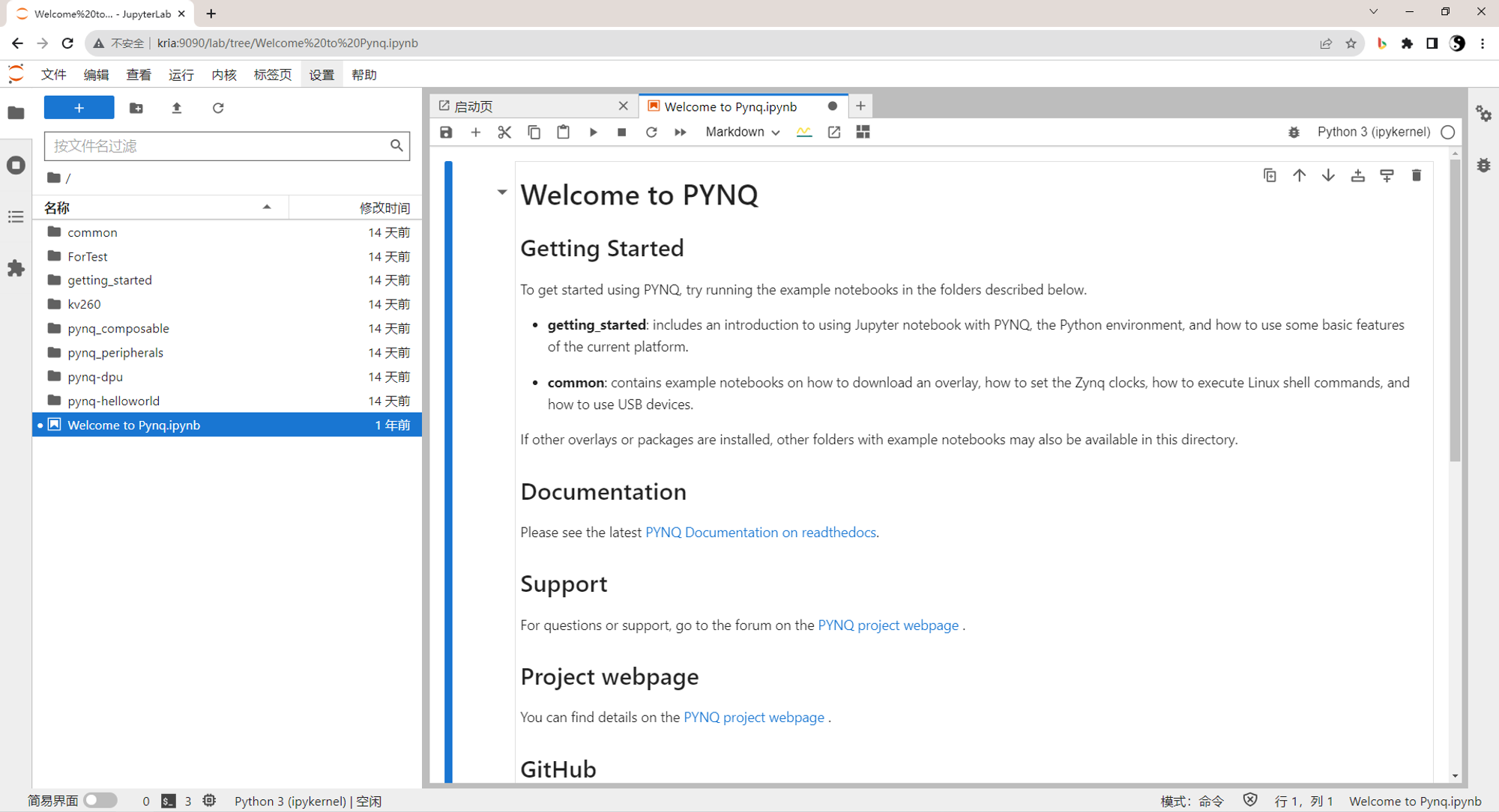Open the Table of Contents sidebar panel
The width and height of the screenshot is (1499, 812).
pyautogui.click(x=16, y=217)
